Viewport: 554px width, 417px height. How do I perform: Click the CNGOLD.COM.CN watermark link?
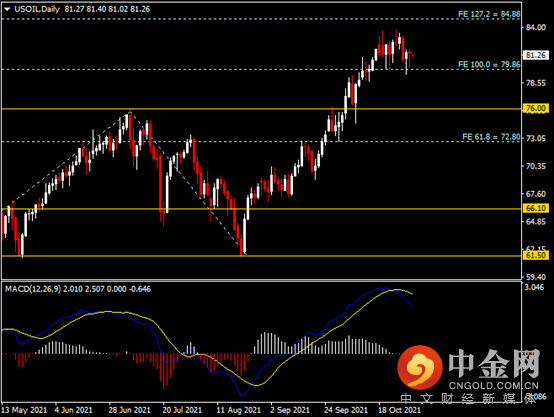(494, 386)
